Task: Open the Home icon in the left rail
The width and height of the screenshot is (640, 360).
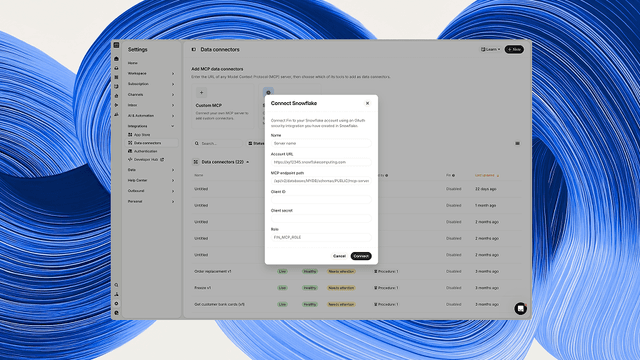Action: click(116, 59)
